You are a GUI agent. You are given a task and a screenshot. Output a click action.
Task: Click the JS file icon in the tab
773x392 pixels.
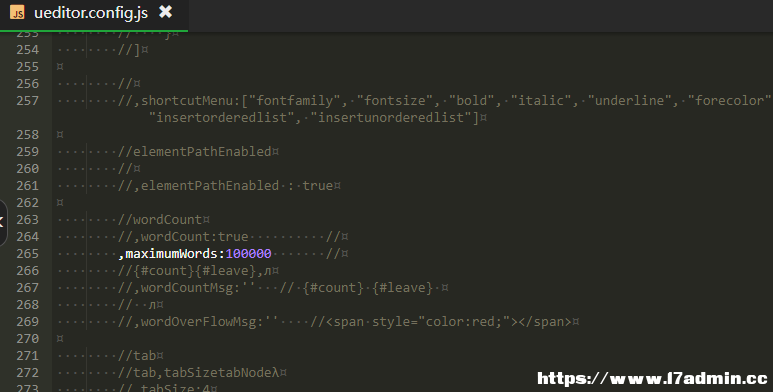tap(17, 12)
